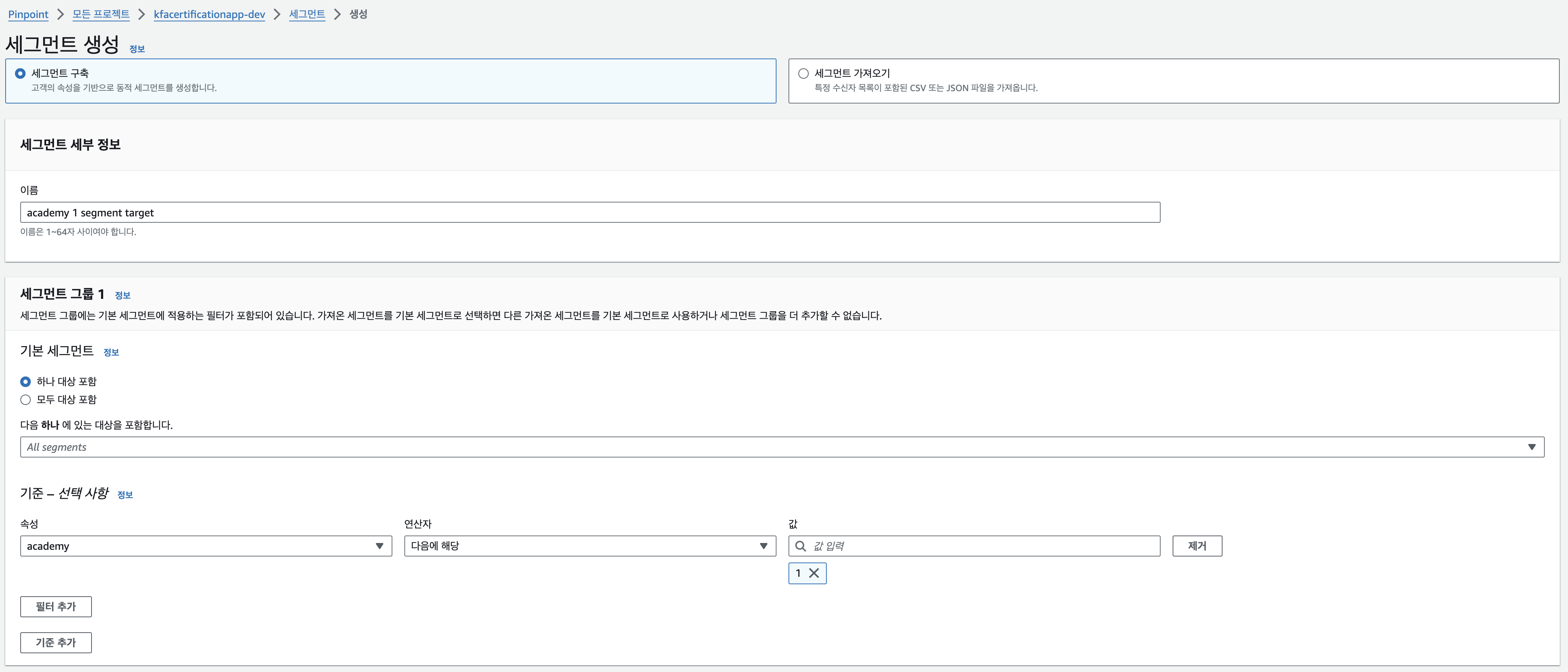Navigate to 모든 프로젝트 breadcrumb
The width and height of the screenshot is (1568, 672).
pyautogui.click(x=101, y=15)
